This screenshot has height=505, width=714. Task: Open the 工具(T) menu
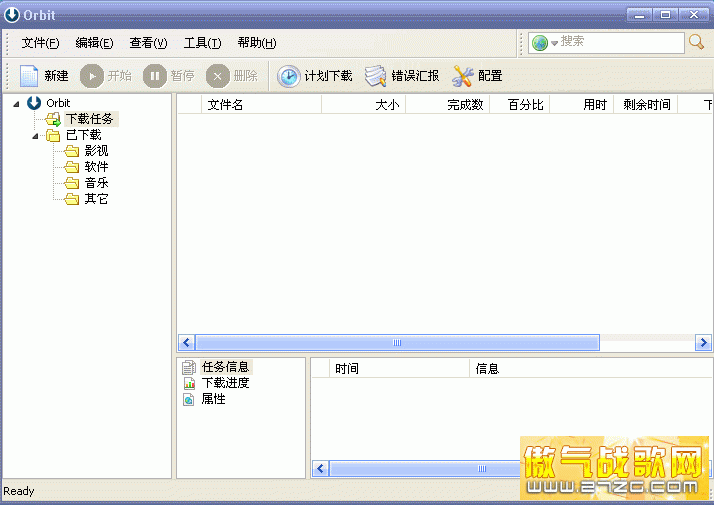[203, 43]
